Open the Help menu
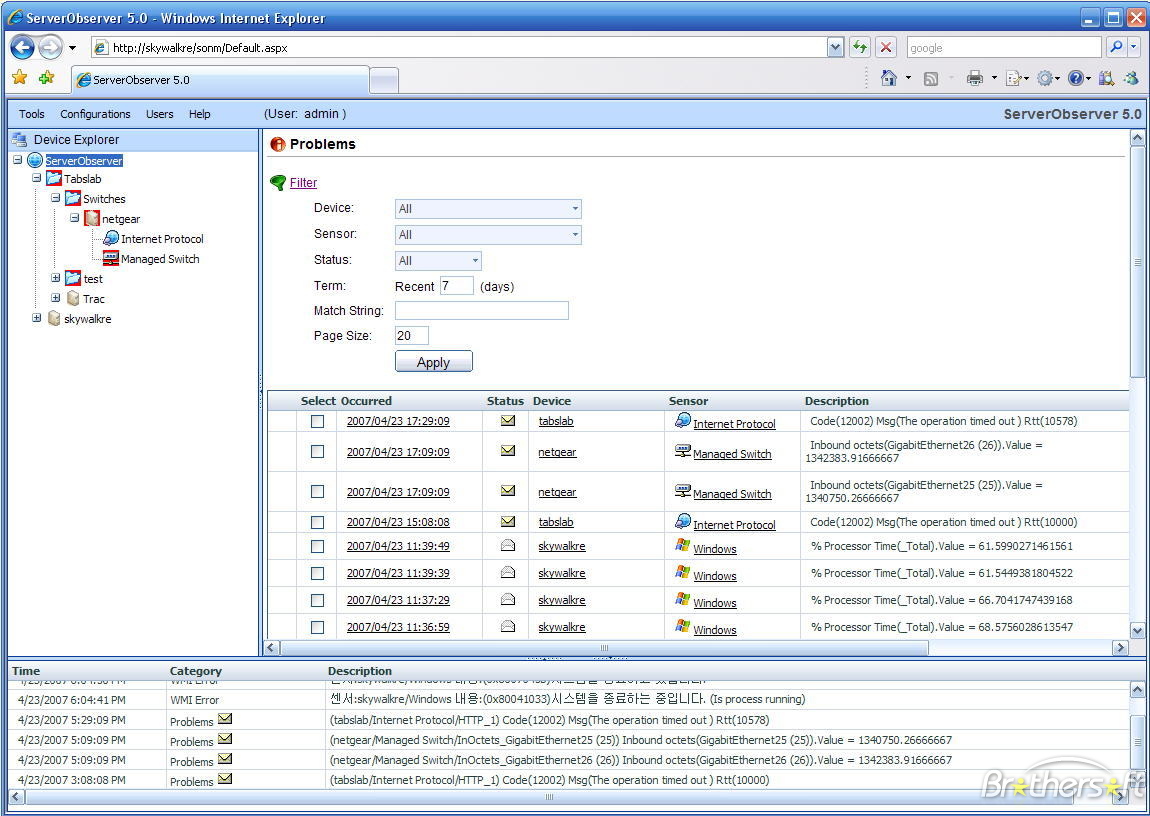This screenshot has height=816, width=1150. [199, 114]
